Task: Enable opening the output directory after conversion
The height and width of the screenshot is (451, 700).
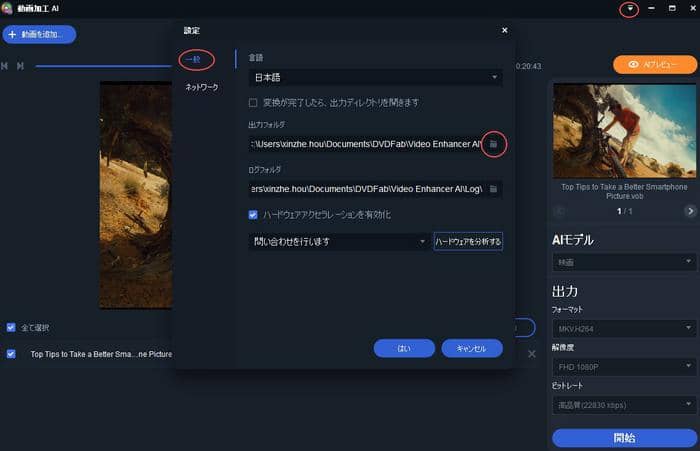Action: point(253,103)
